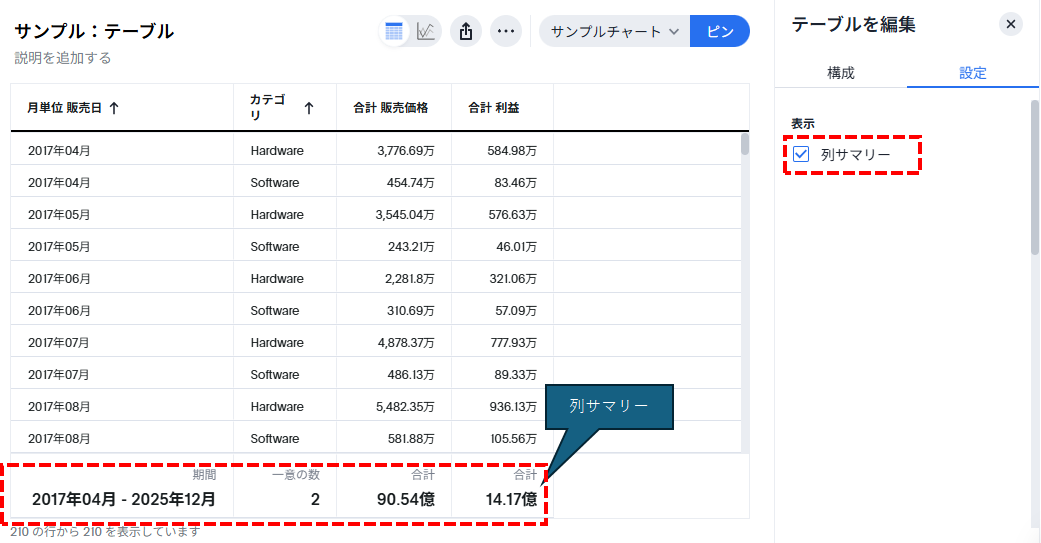Click 2017年07月 date in the 777.93万 row
Screen dimensions: 1041x543
59,343
